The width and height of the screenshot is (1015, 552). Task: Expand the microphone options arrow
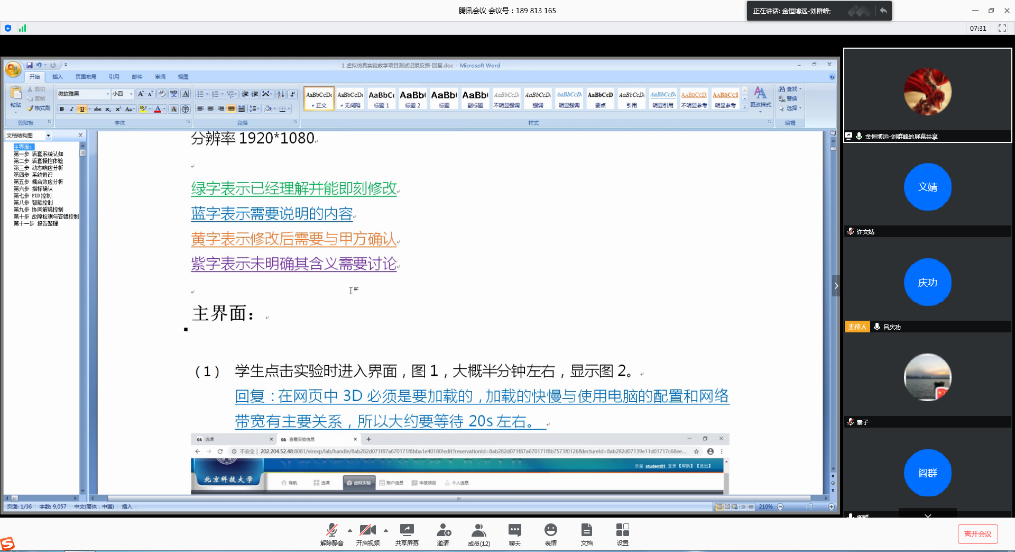[x=348, y=529]
